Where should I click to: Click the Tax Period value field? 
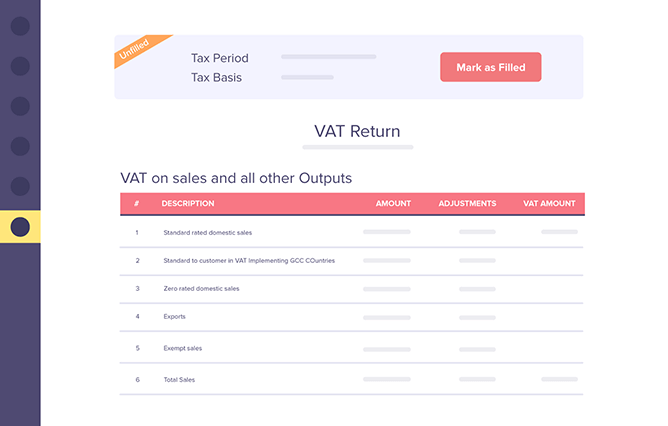point(328,57)
